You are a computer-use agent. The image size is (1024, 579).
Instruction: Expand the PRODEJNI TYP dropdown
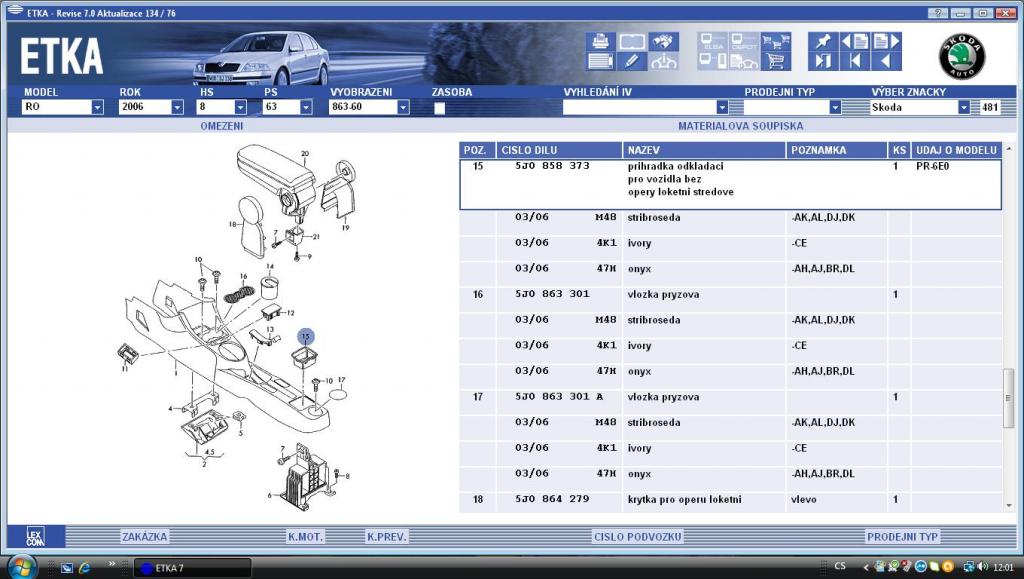tap(835, 107)
